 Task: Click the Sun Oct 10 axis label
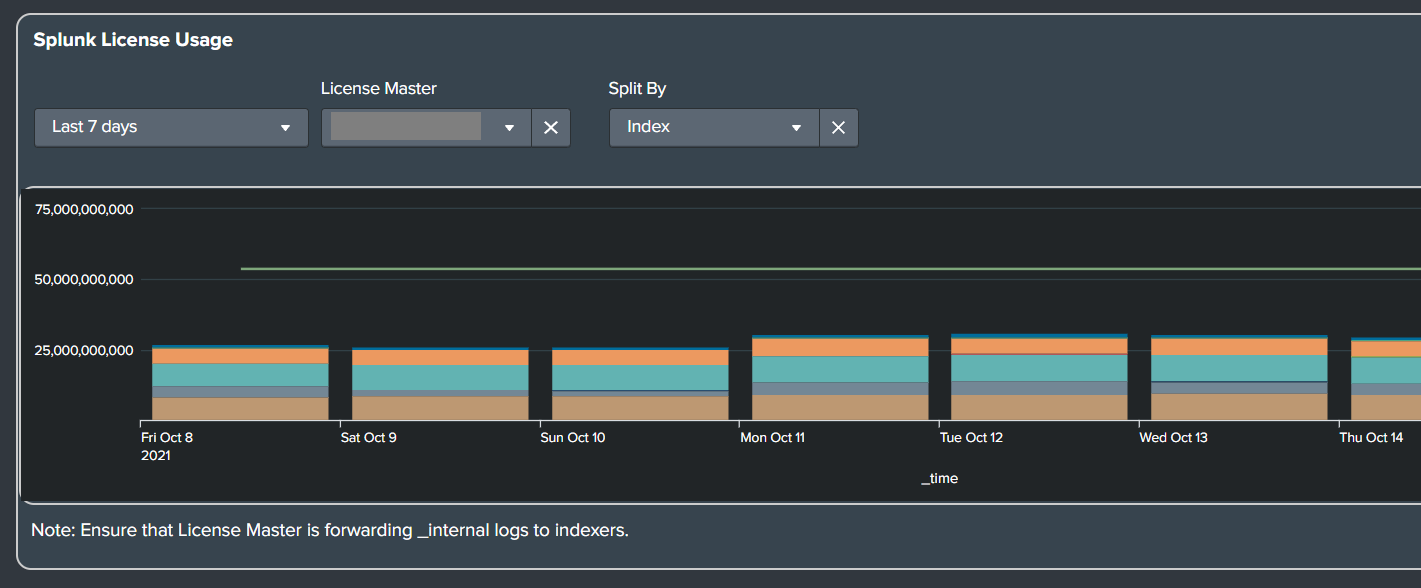click(572, 438)
